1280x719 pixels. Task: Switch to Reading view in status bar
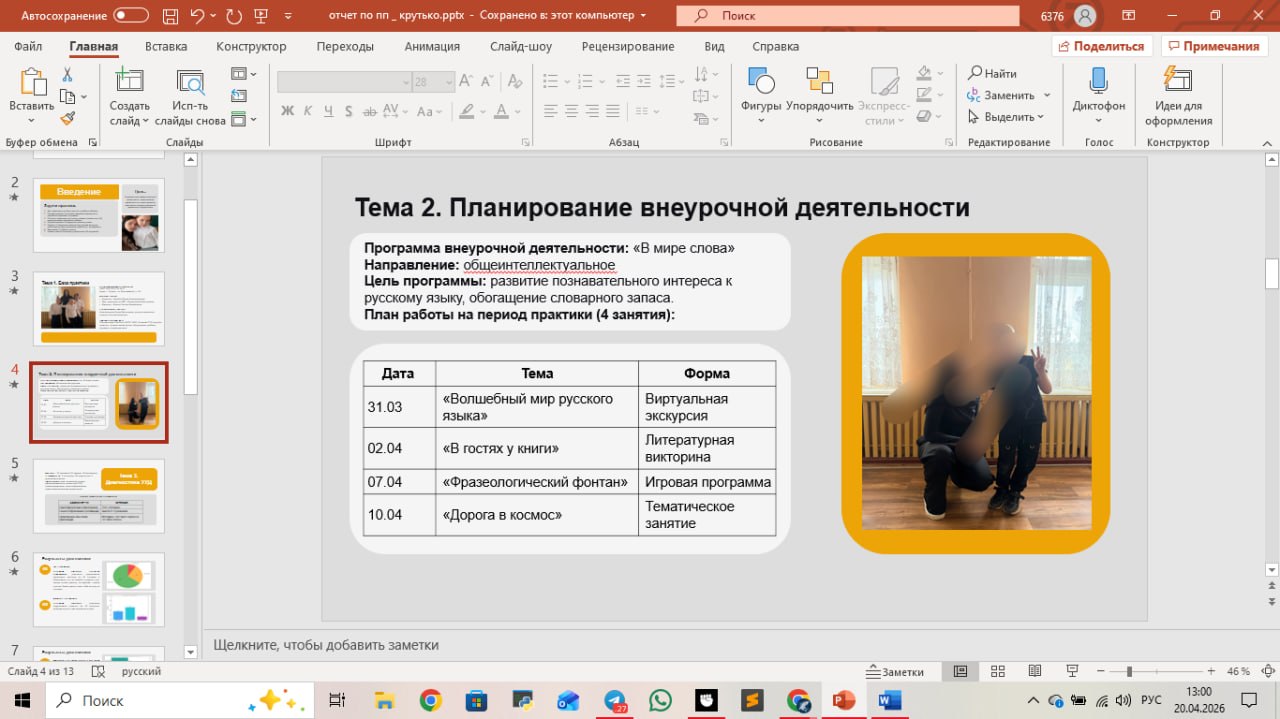1033,672
